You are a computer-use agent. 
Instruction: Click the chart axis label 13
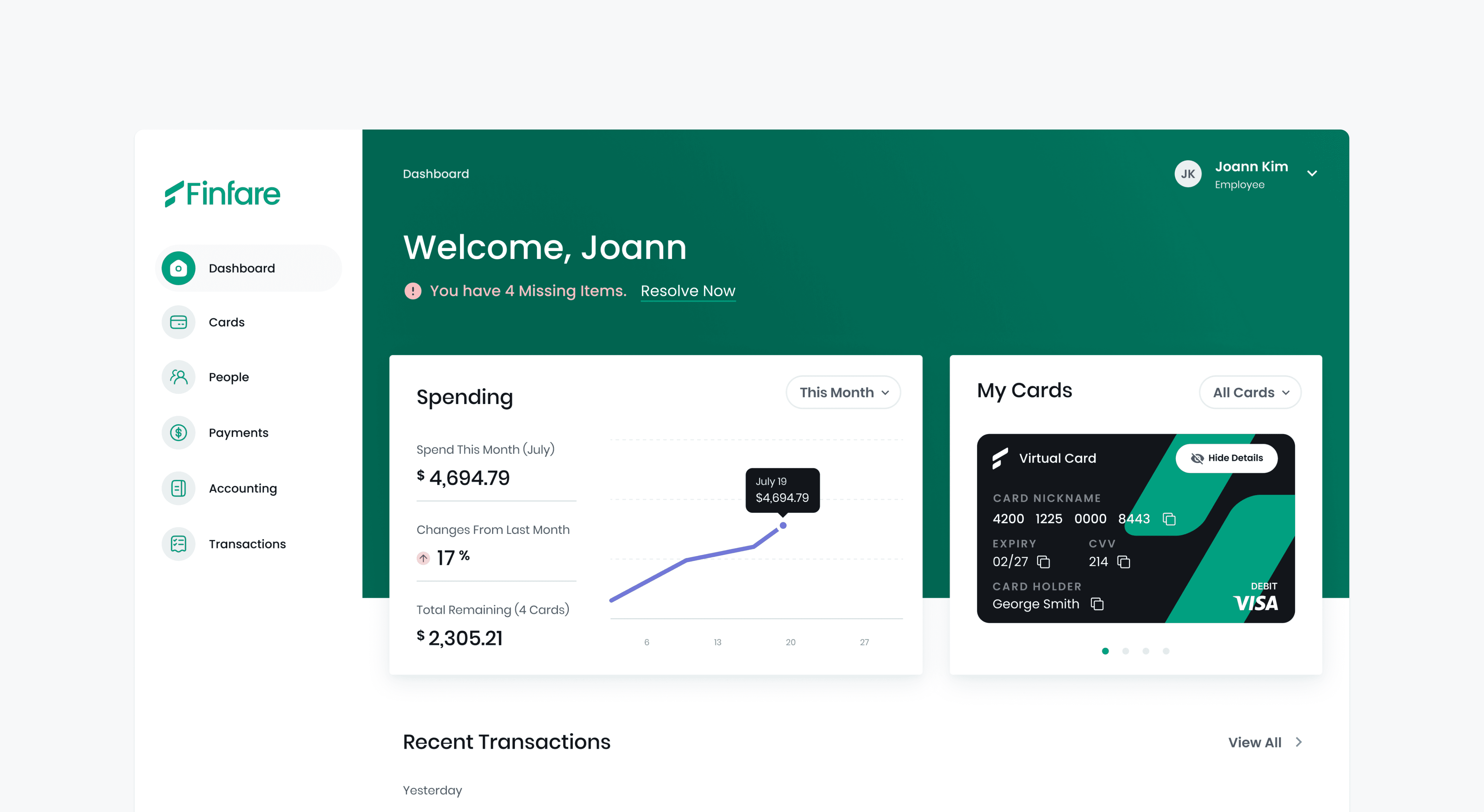click(717, 642)
